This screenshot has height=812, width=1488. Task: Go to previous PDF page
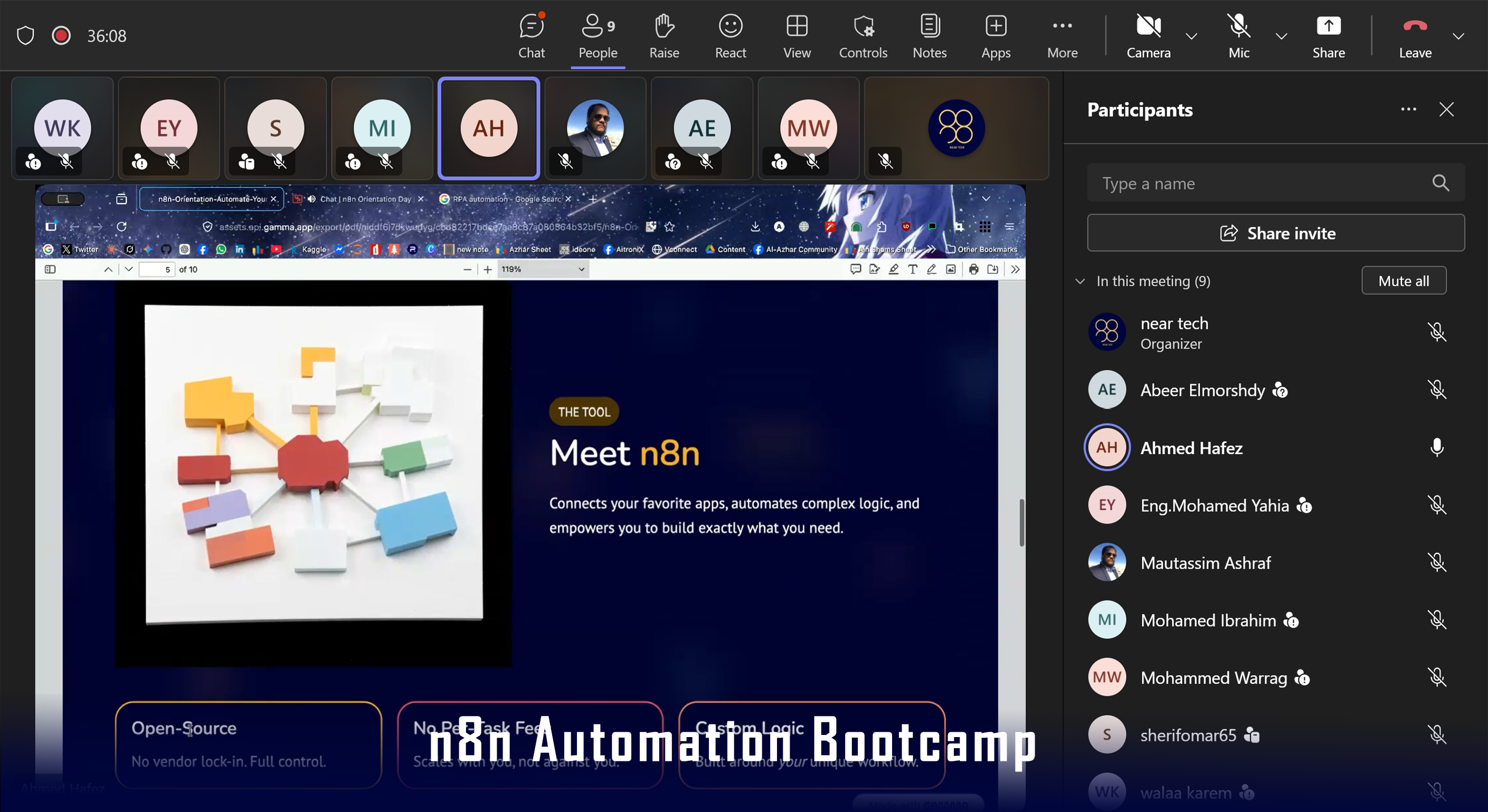point(108,269)
